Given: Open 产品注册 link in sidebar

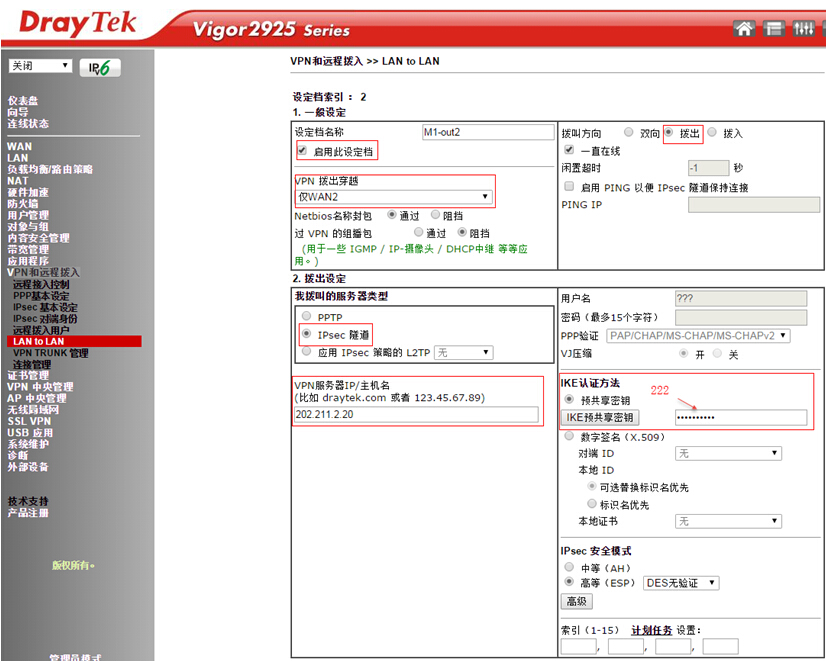Looking at the screenshot, I should tap(28, 512).
